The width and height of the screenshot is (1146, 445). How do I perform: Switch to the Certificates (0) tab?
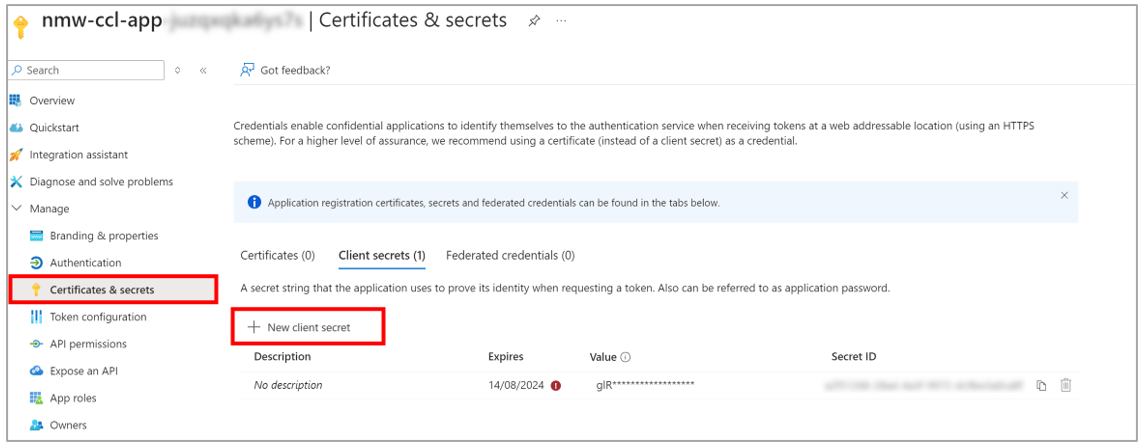(x=278, y=256)
